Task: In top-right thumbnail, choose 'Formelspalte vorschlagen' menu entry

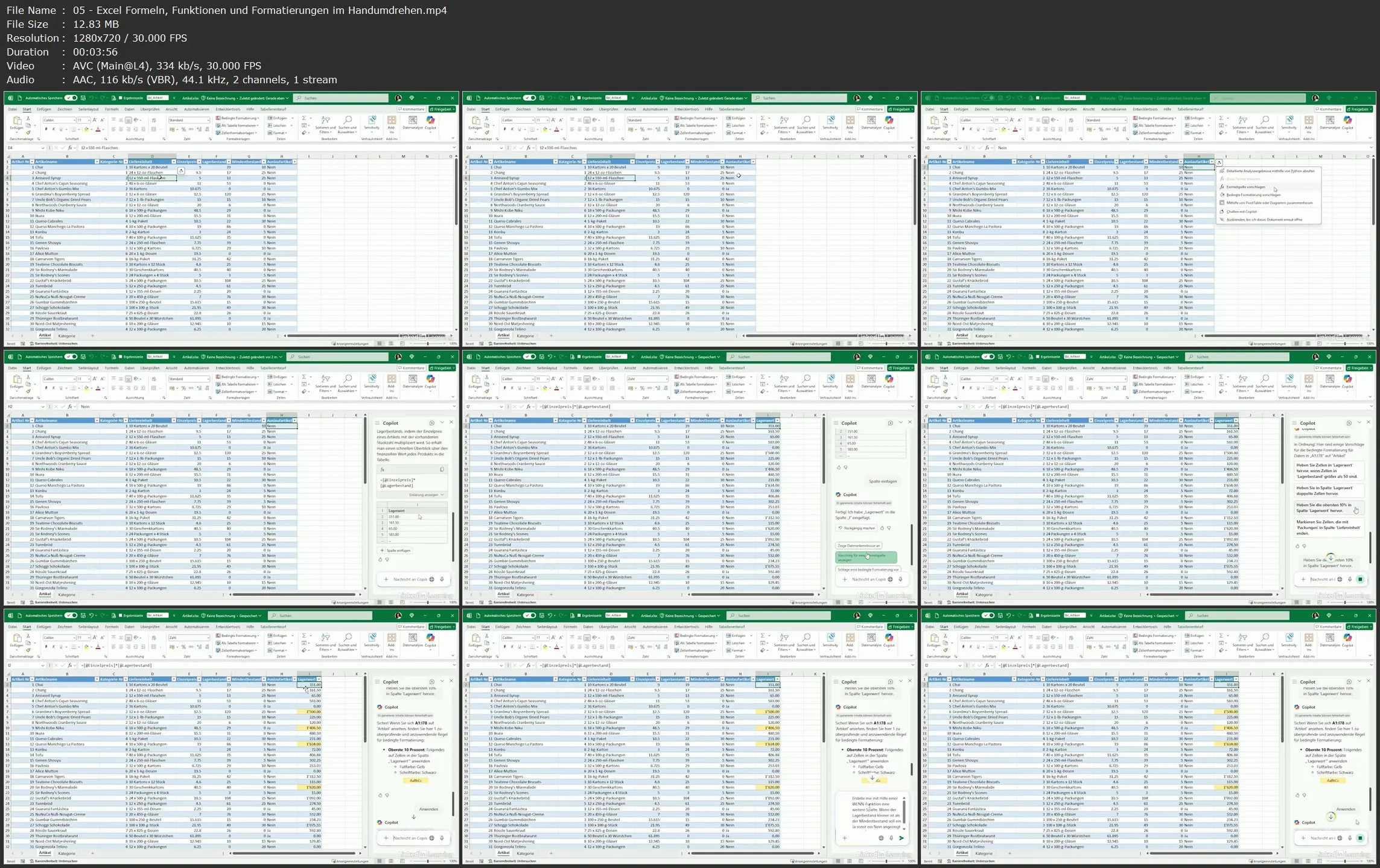Action: click(x=1245, y=187)
